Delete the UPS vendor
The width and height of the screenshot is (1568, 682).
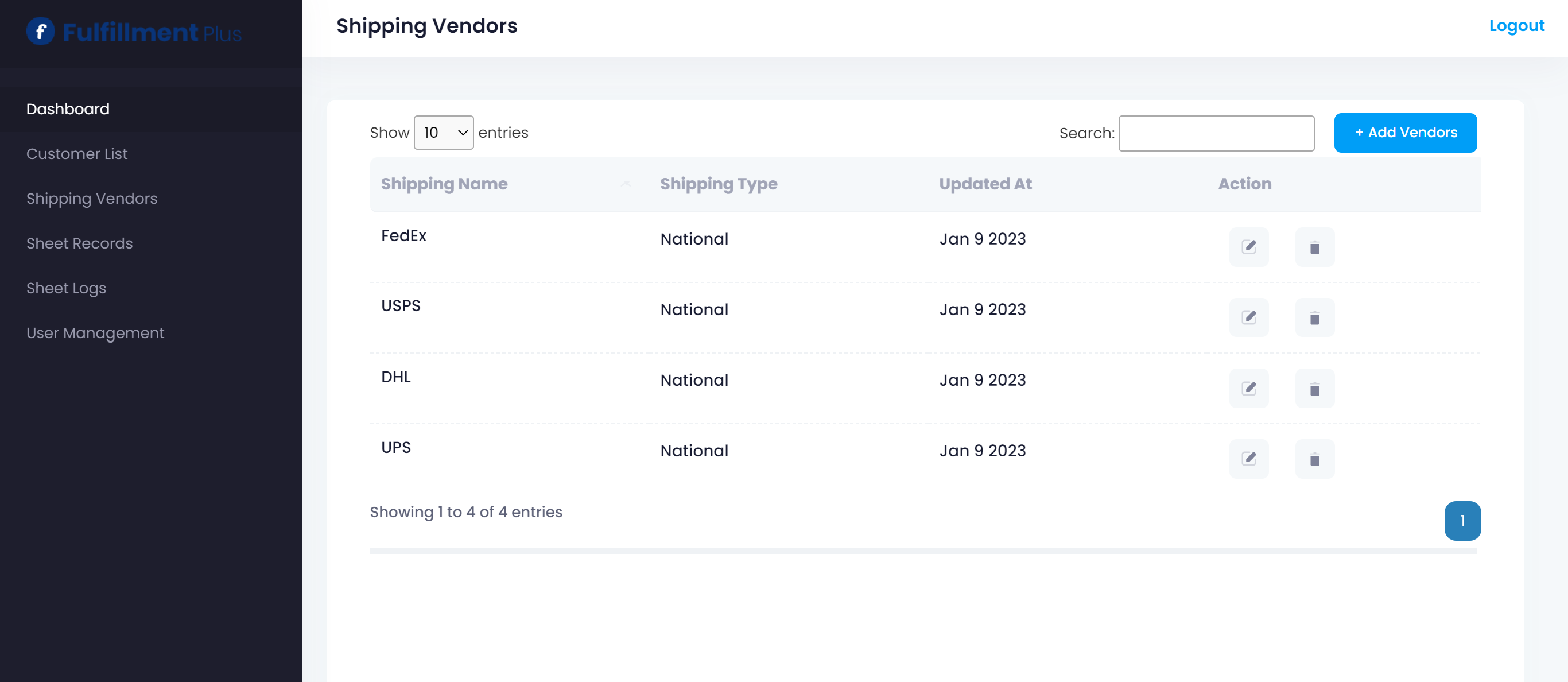coord(1314,459)
